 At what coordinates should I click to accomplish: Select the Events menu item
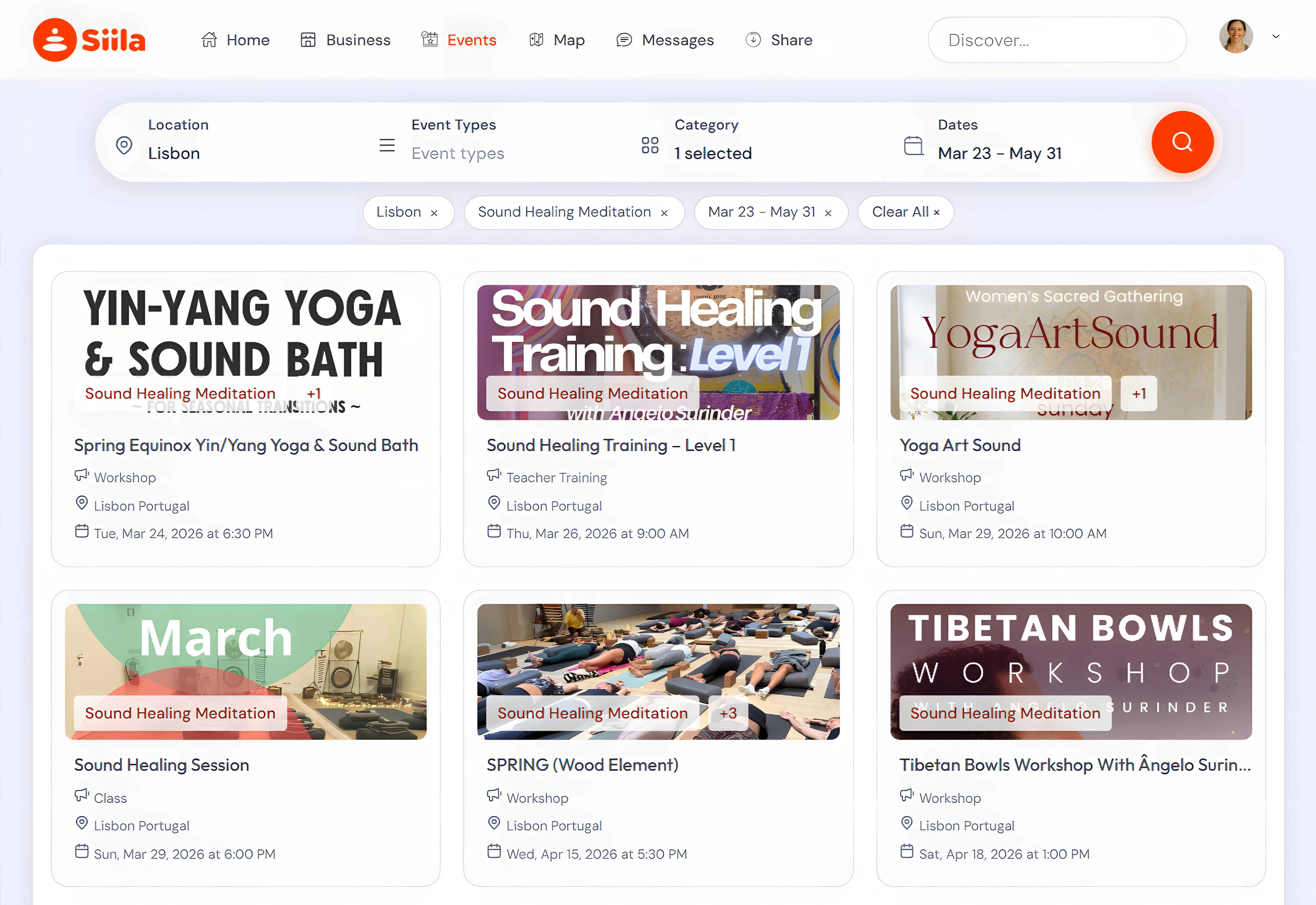click(x=459, y=40)
